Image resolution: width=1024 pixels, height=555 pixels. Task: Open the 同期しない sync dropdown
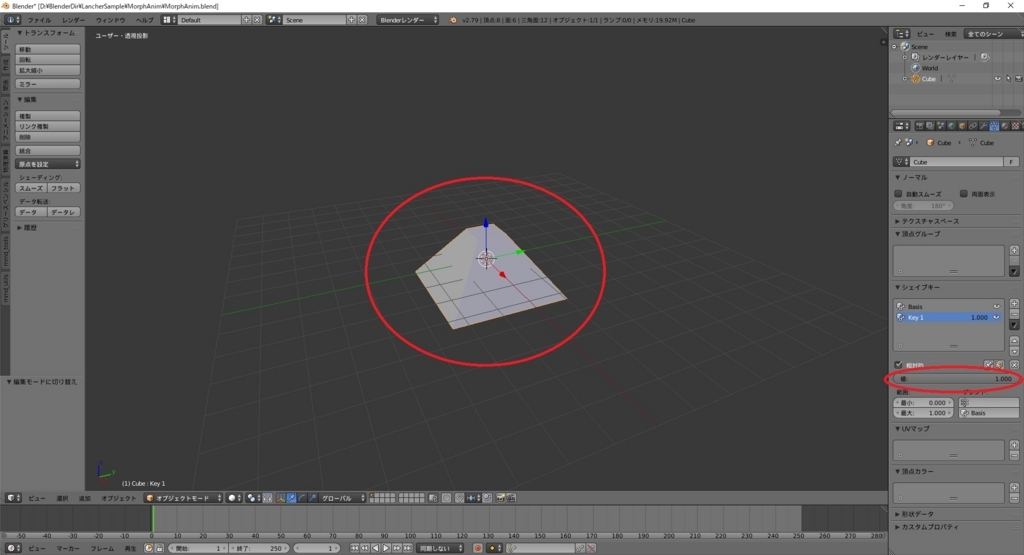point(440,548)
